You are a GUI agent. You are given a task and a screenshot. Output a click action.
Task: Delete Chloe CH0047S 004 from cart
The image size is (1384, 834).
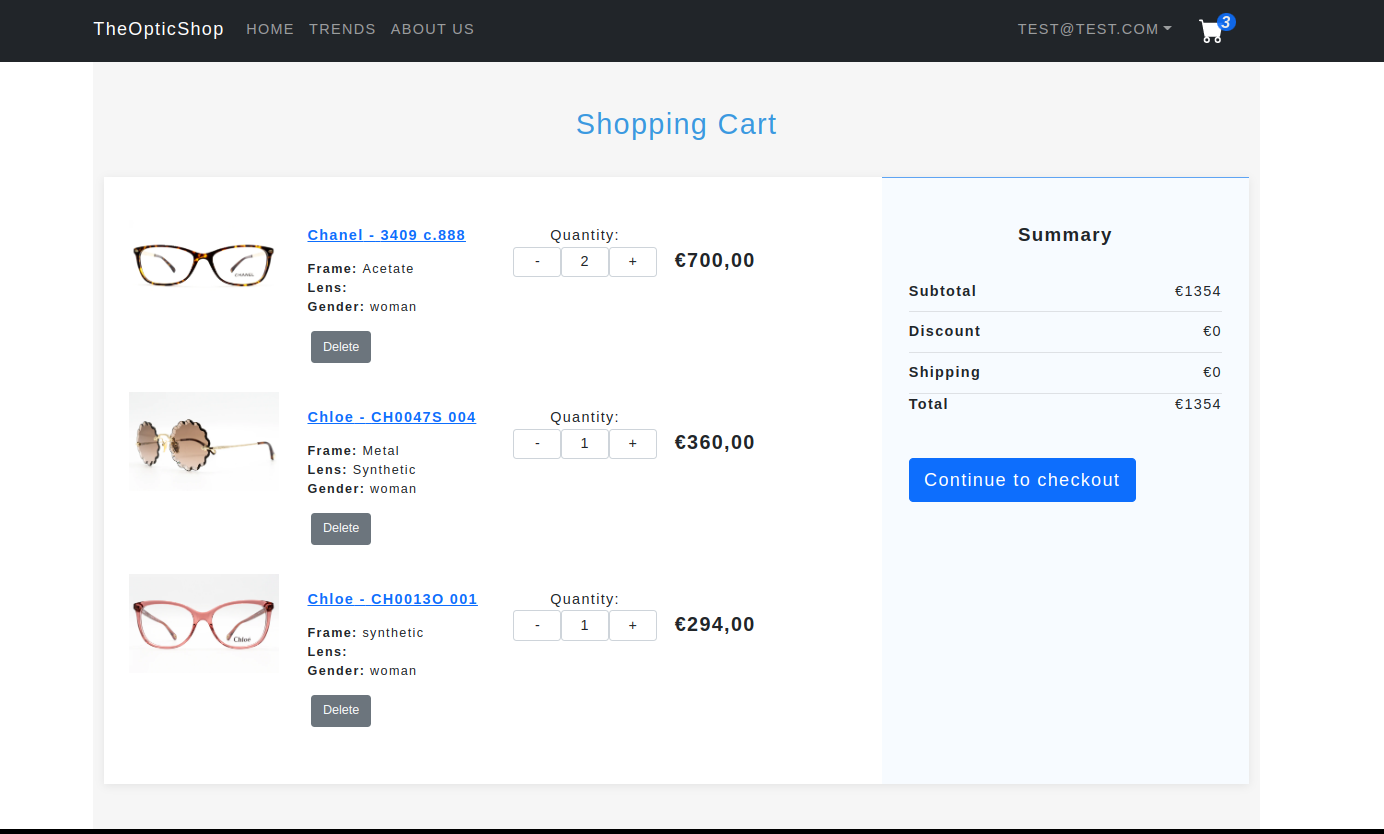(x=341, y=529)
